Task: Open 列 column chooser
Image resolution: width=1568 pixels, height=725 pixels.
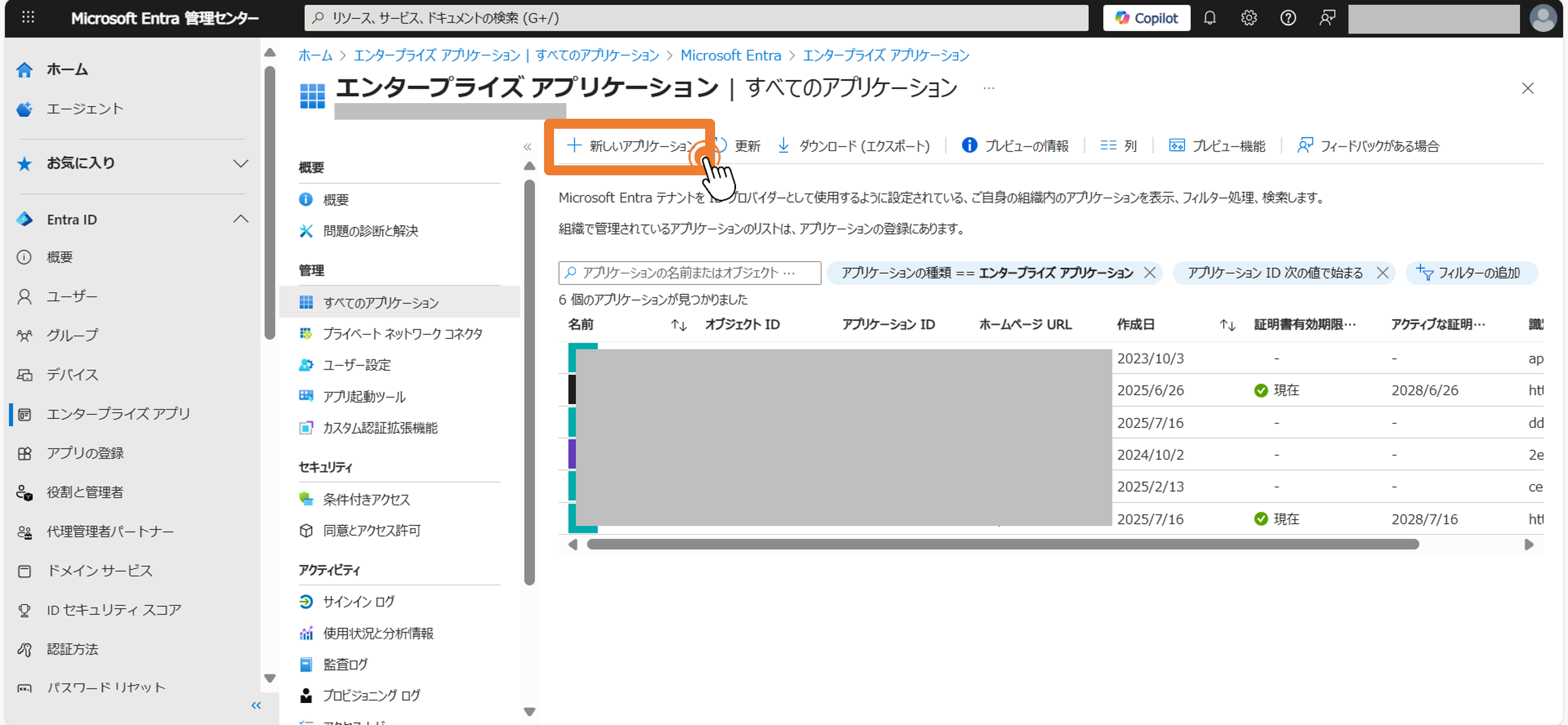Action: [1118, 146]
